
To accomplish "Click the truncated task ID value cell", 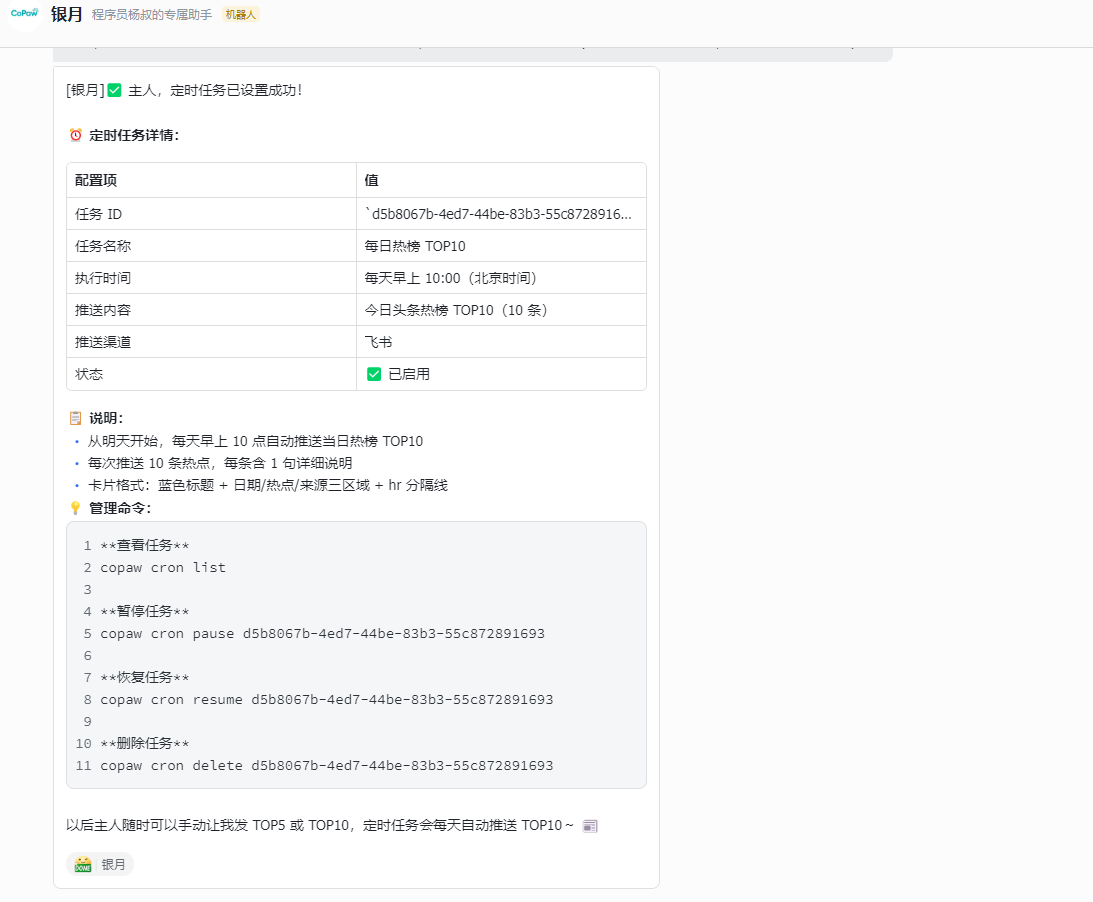I will coord(501,214).
